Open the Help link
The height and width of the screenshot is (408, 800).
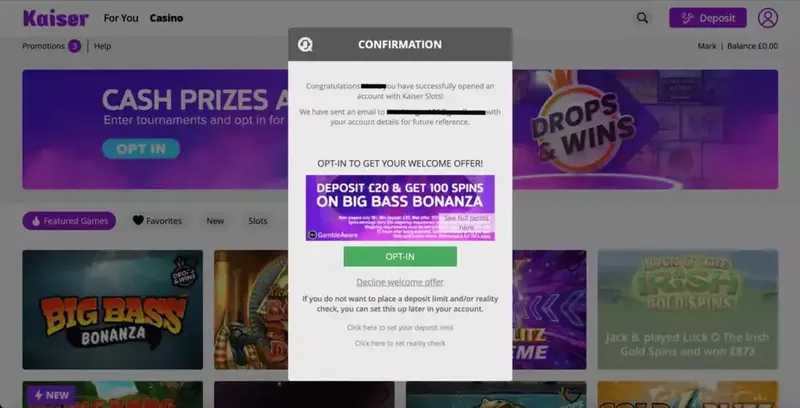point(103,46)
